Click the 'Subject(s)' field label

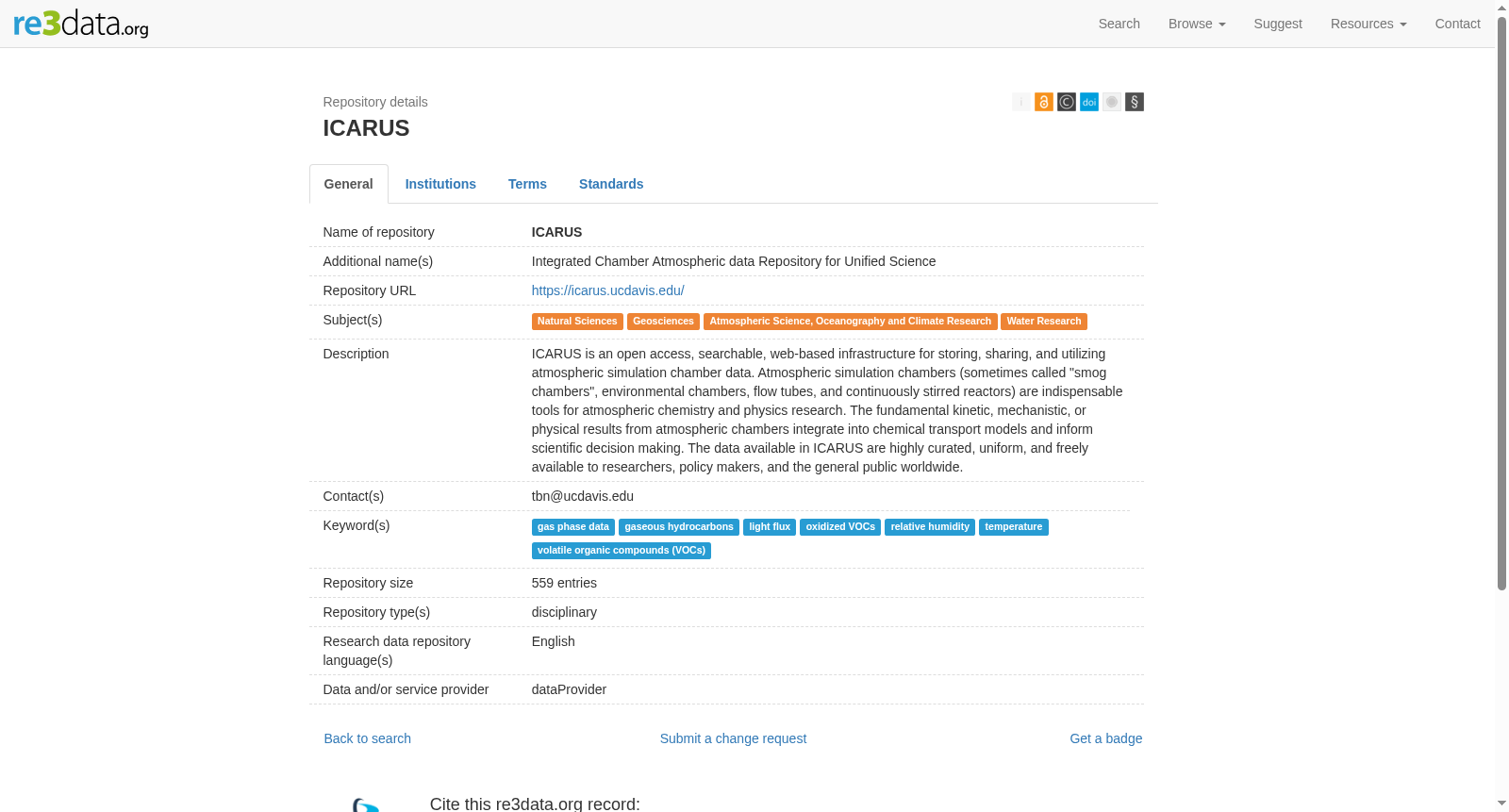pyautogui.click(x=353, y=320)
